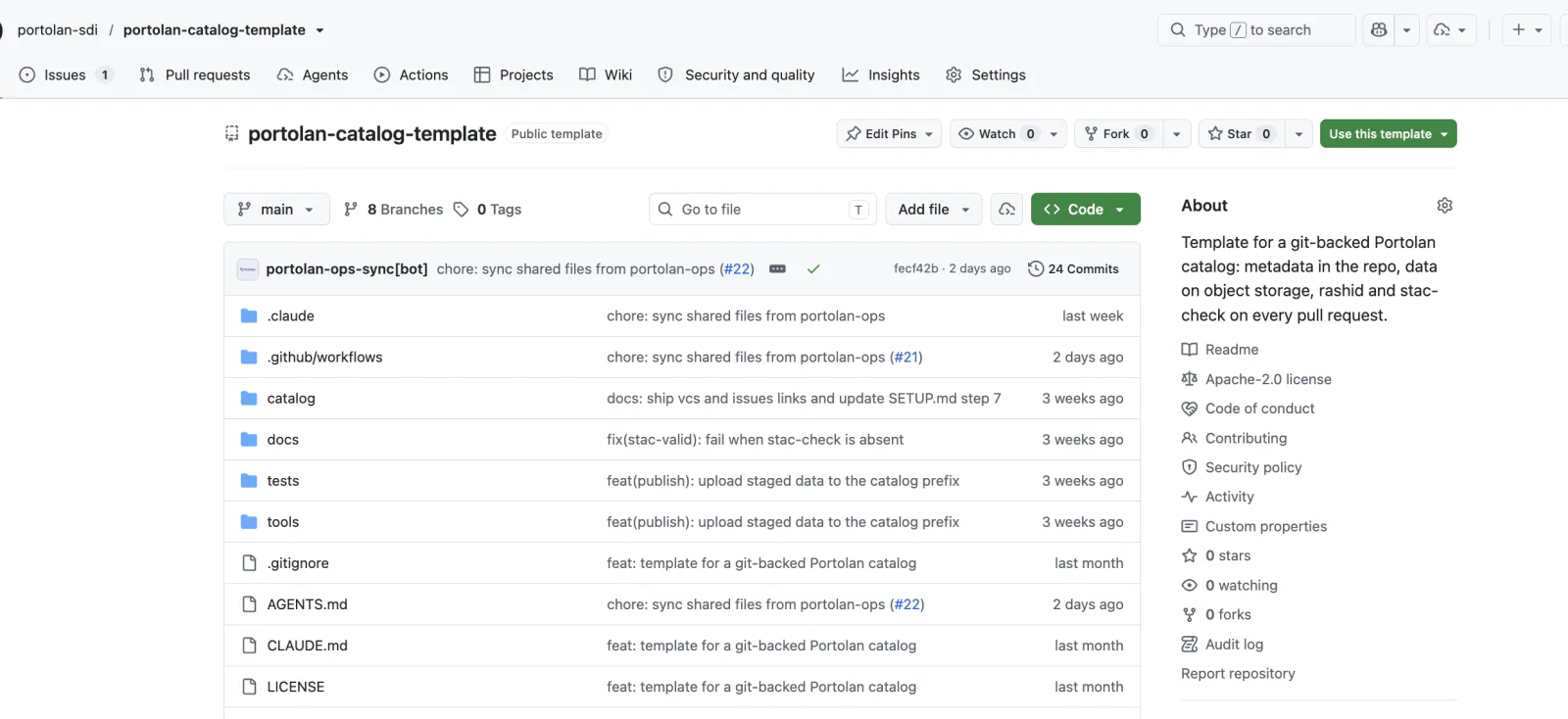Click Report repository link
The image size is (1568, 719).
(x=1238, y=674)
